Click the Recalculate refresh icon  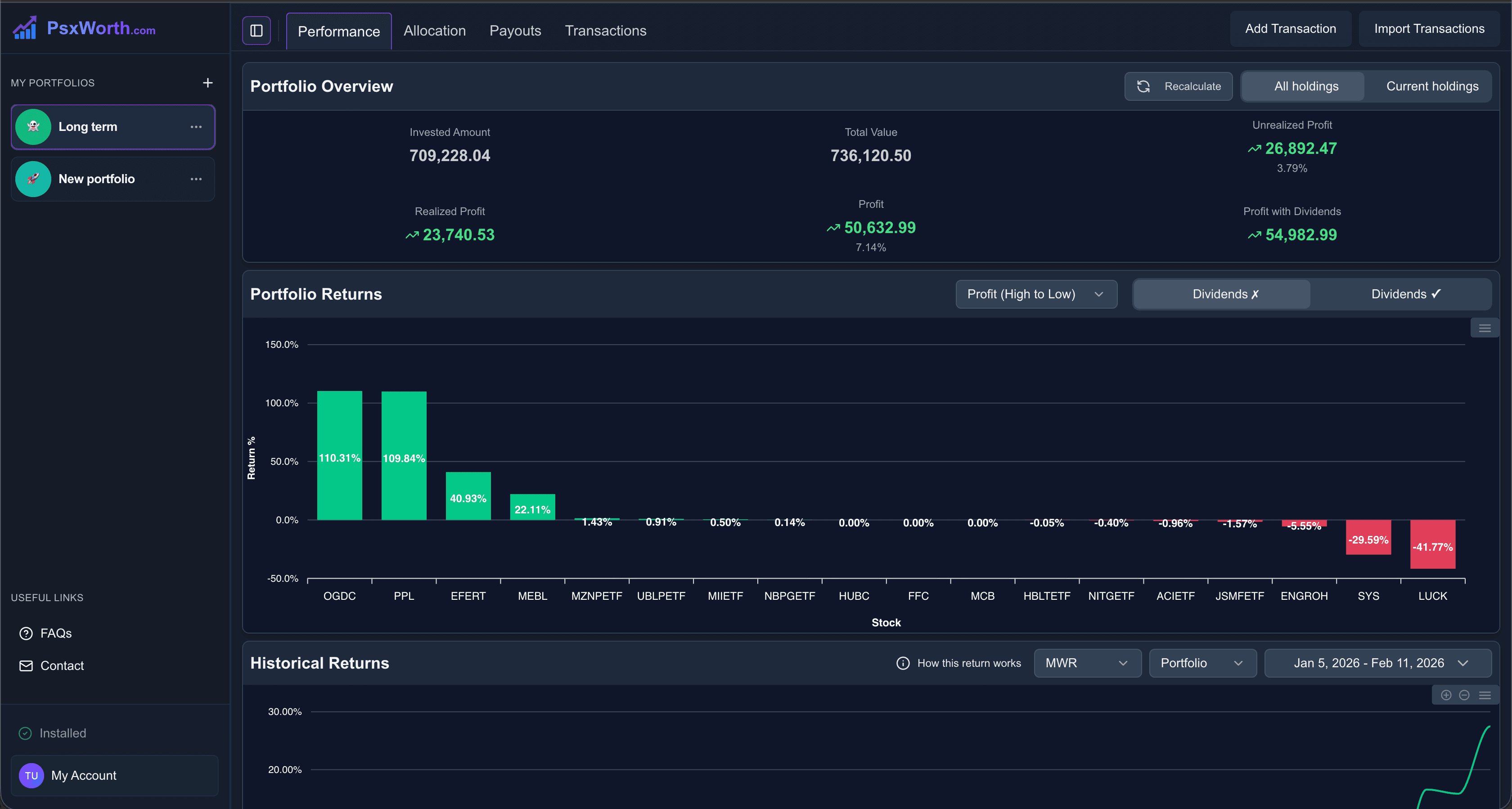(x=1144, y=86)
